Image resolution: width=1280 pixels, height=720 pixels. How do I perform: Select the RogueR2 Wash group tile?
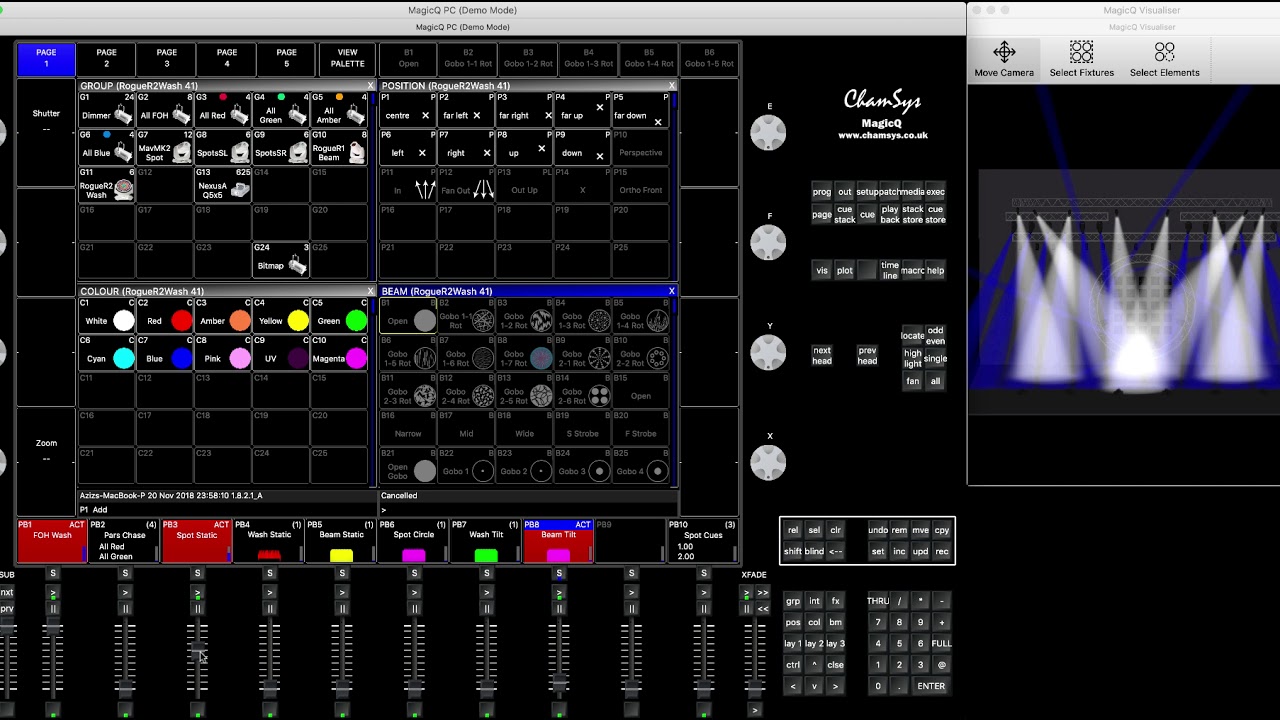click(107, 186)
